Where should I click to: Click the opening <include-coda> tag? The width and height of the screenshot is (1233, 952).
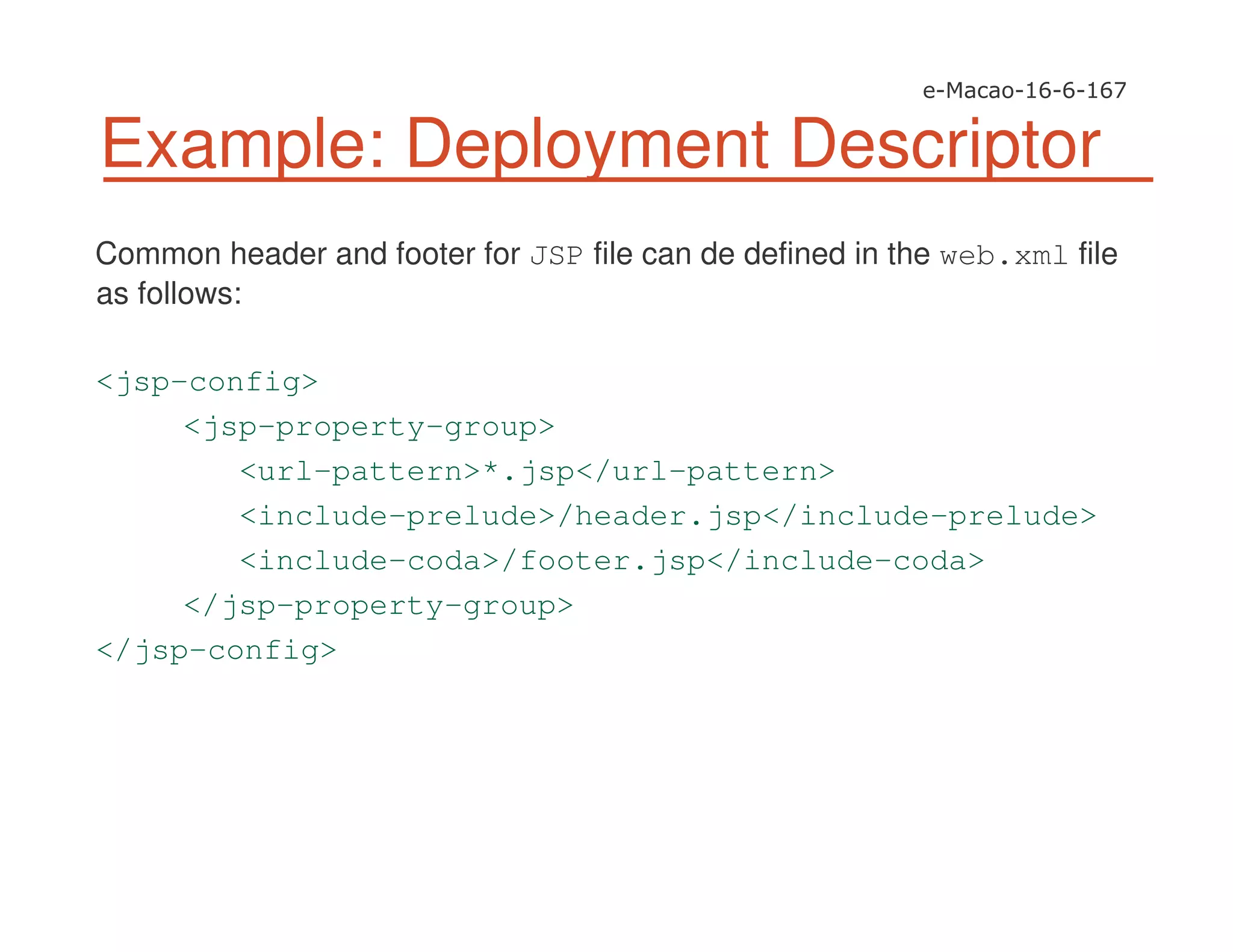(x=370, y=561)
